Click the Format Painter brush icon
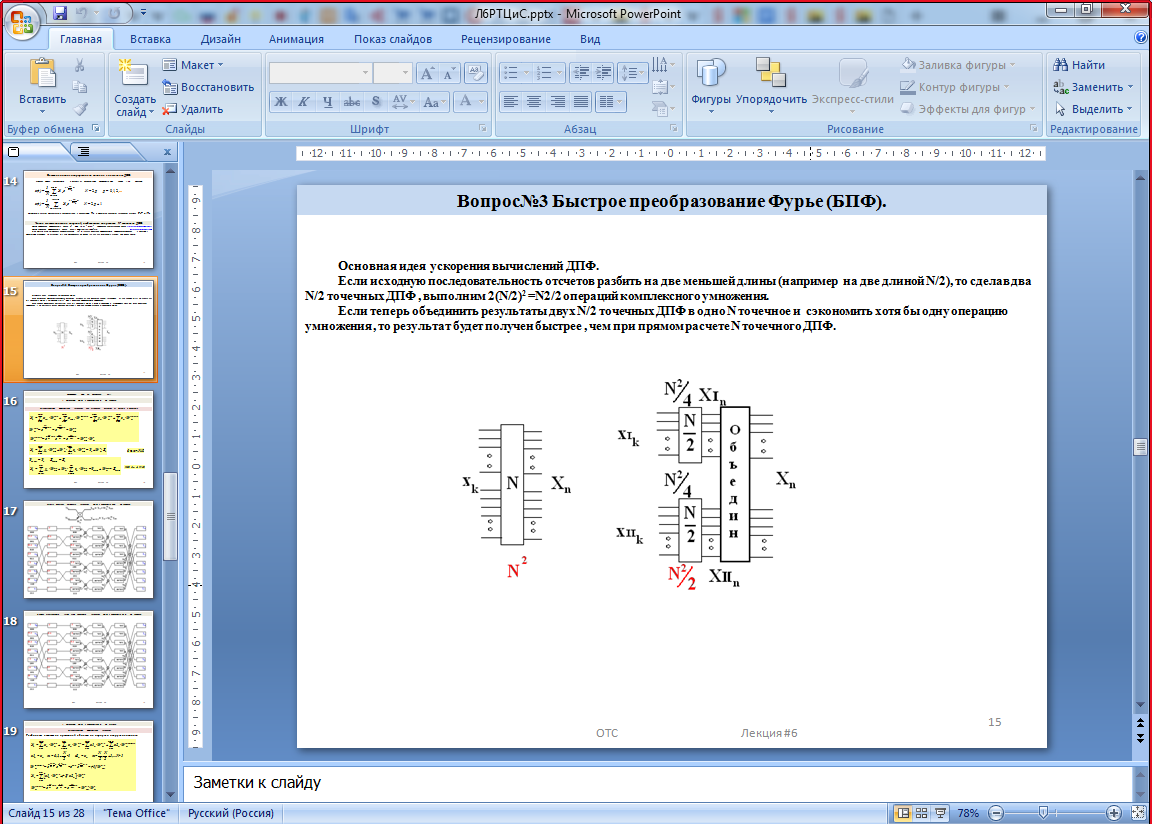This screenshot has height=824, width=1152. pyautogui.click(x=80, y=109)
